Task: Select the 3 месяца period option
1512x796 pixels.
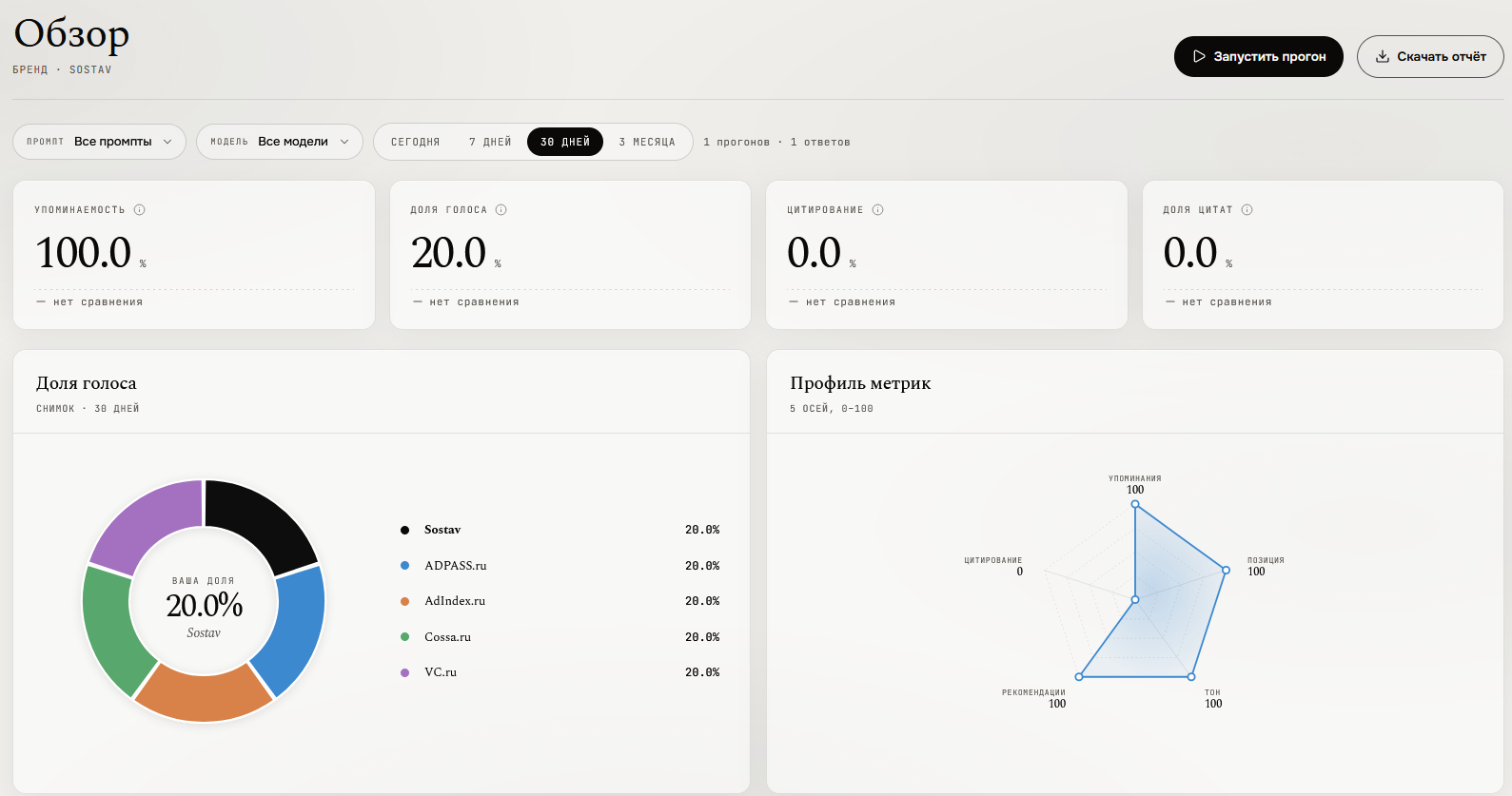Action: (x=647, y=142)
